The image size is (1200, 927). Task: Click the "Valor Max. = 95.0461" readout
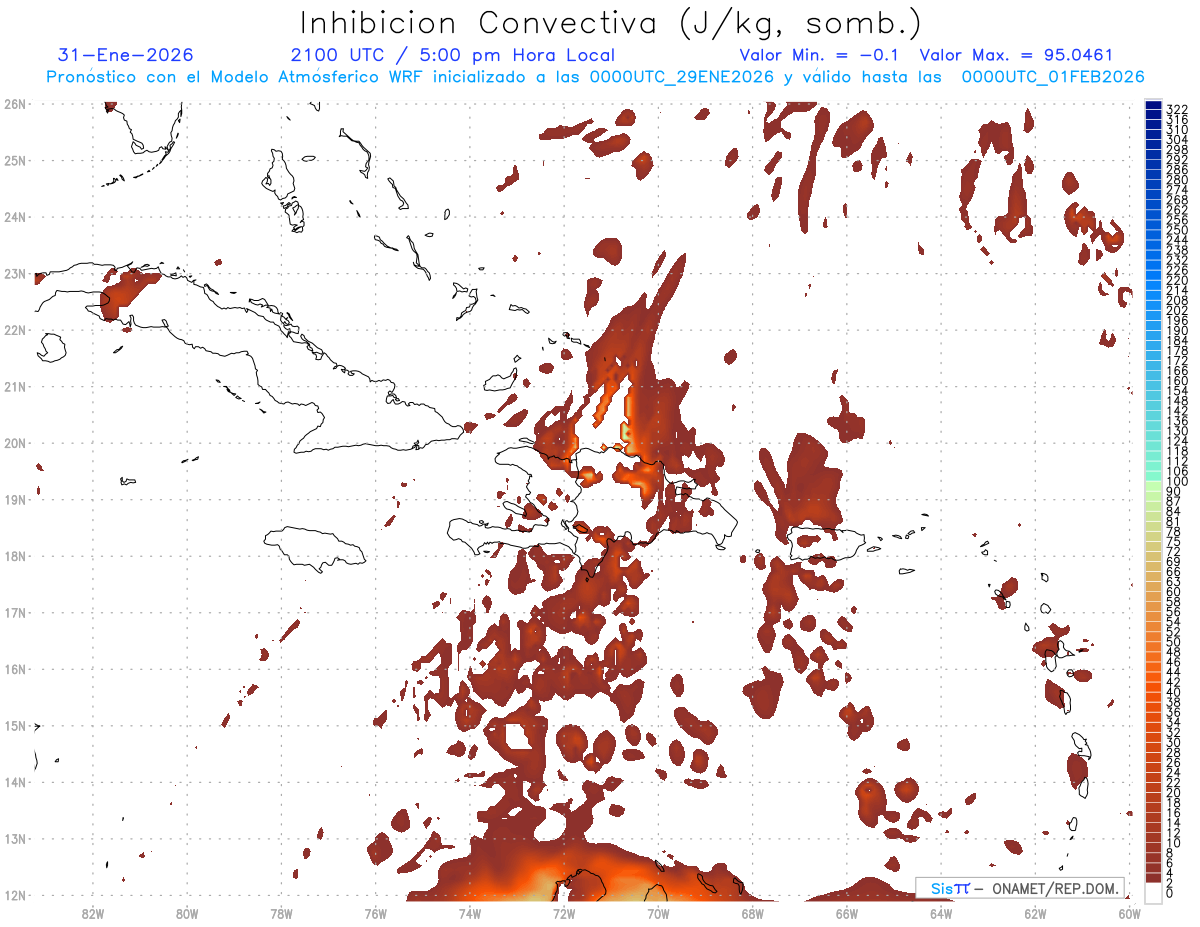pyautogui.click(x=1016, y=55)
